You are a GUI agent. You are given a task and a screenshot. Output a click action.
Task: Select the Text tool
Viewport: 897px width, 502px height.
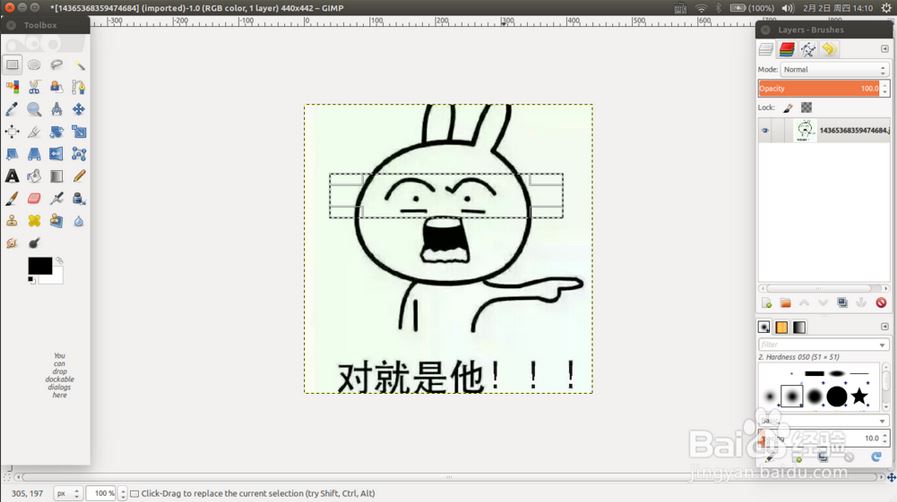click(x=12, y=176)
